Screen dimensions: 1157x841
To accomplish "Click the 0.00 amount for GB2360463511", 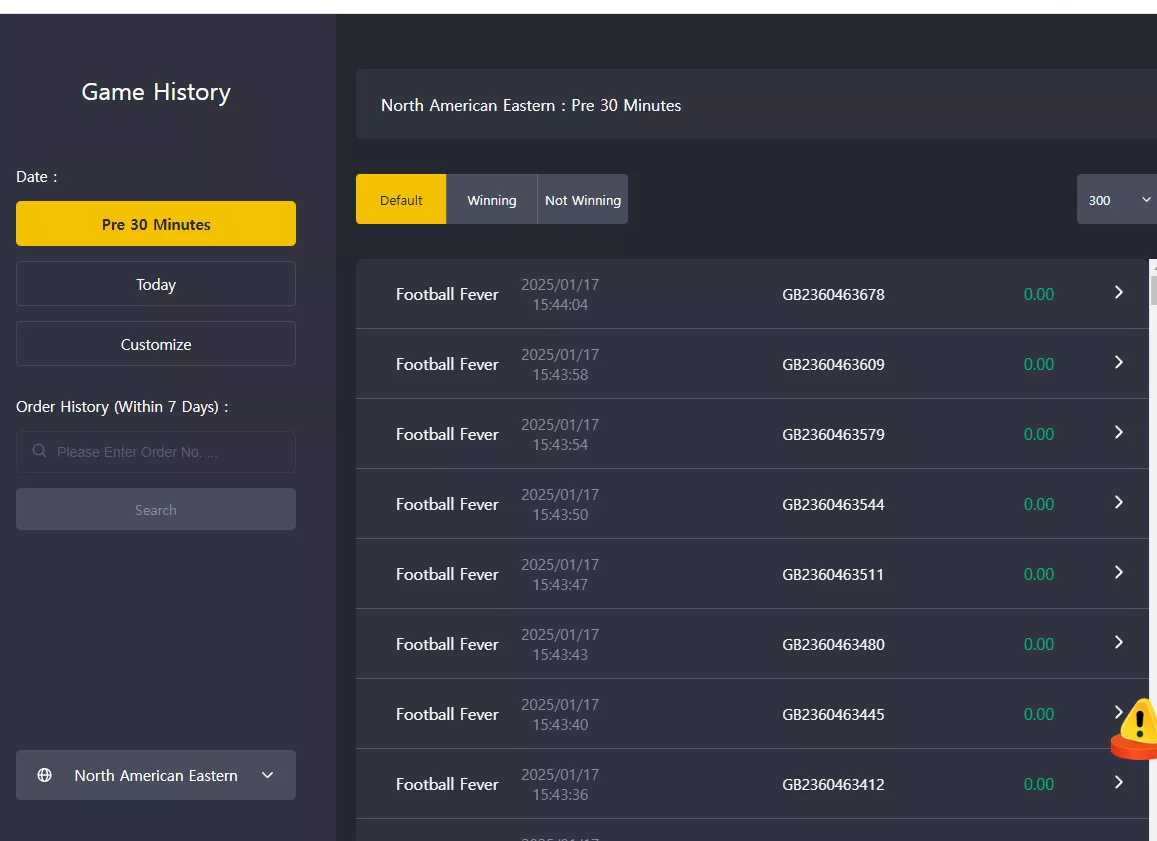I will [x=1038, y=575].
